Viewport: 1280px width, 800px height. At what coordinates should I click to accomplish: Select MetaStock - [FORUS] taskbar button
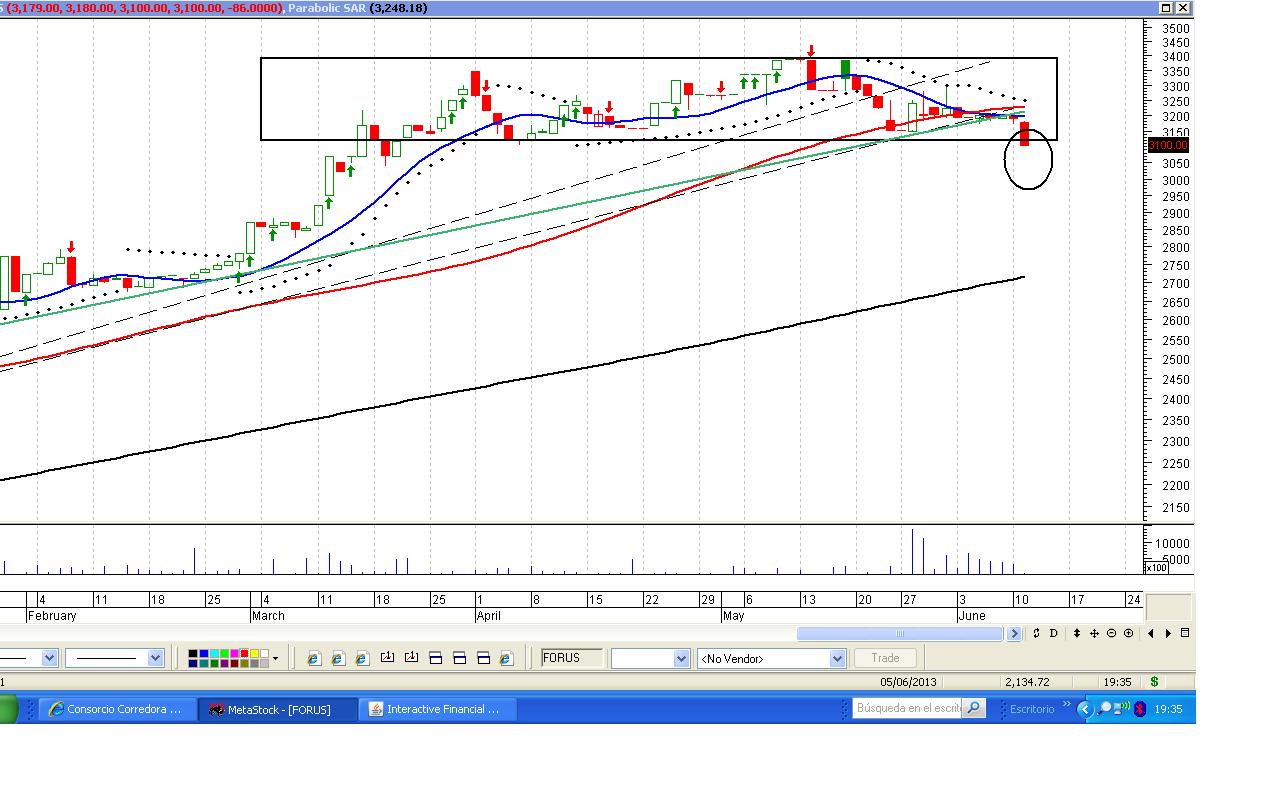coord(277,709)
